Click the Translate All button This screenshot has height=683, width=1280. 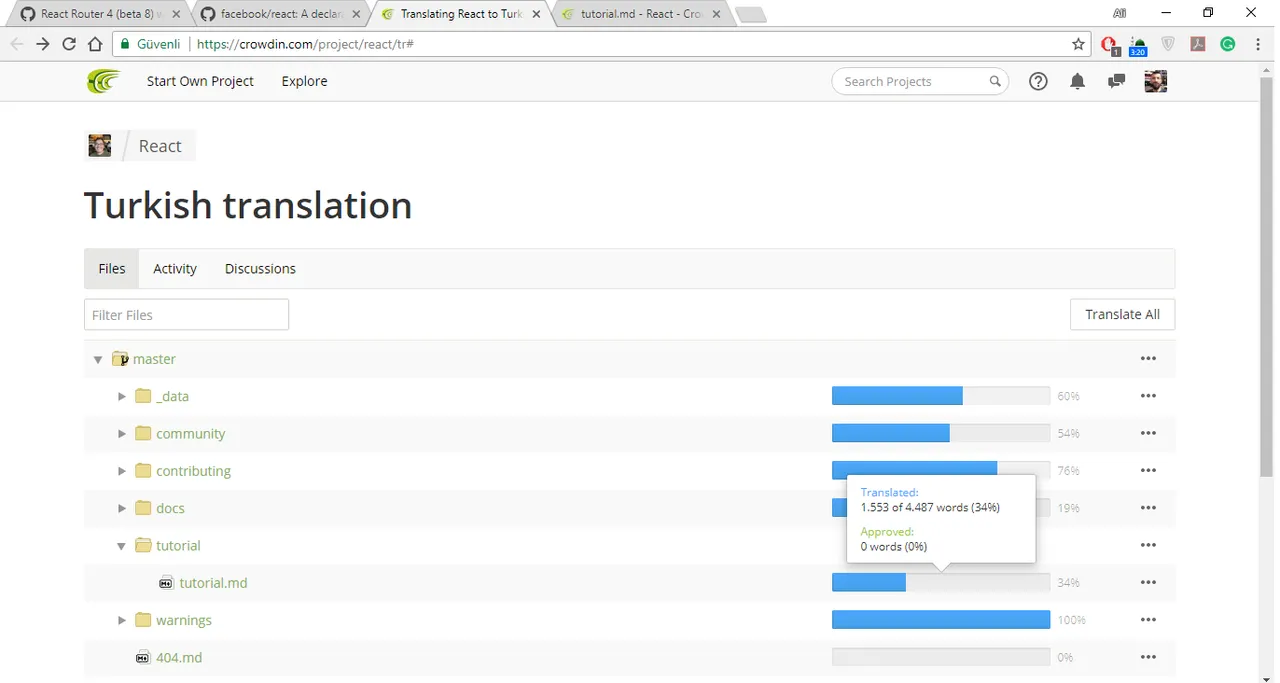(1122, 314)
